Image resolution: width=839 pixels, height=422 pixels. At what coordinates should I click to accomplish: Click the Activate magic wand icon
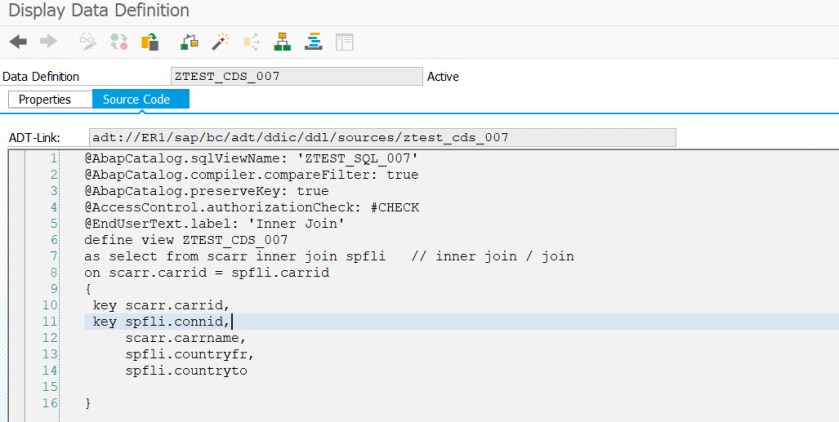(220, 41)
